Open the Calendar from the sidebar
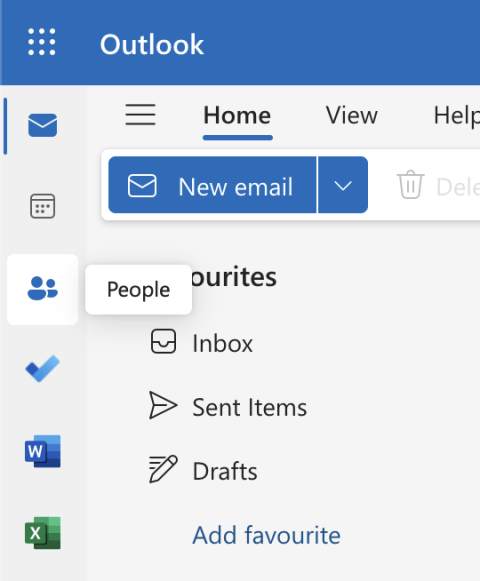480x581 pixels. click(x=43, y=206)
